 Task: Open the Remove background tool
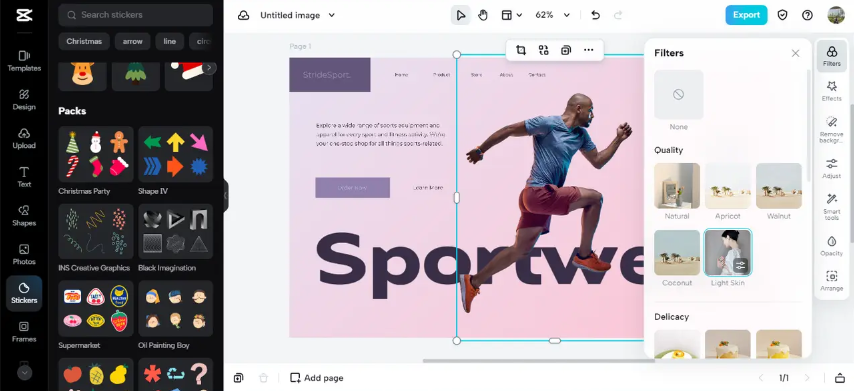pyautogui.click(x=832, y=130)
